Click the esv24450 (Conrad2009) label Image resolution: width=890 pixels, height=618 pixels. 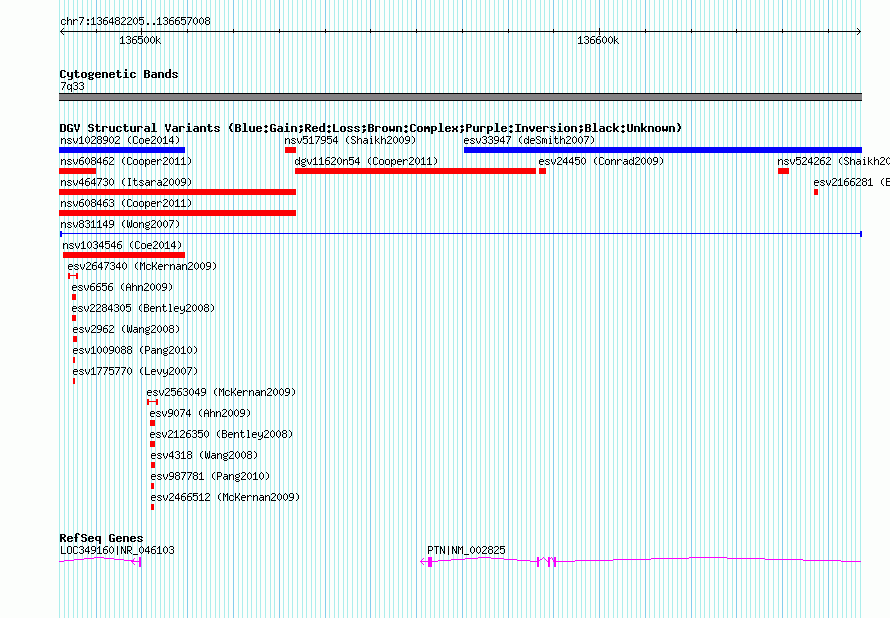pyautogui.click(x=601, y=161)
